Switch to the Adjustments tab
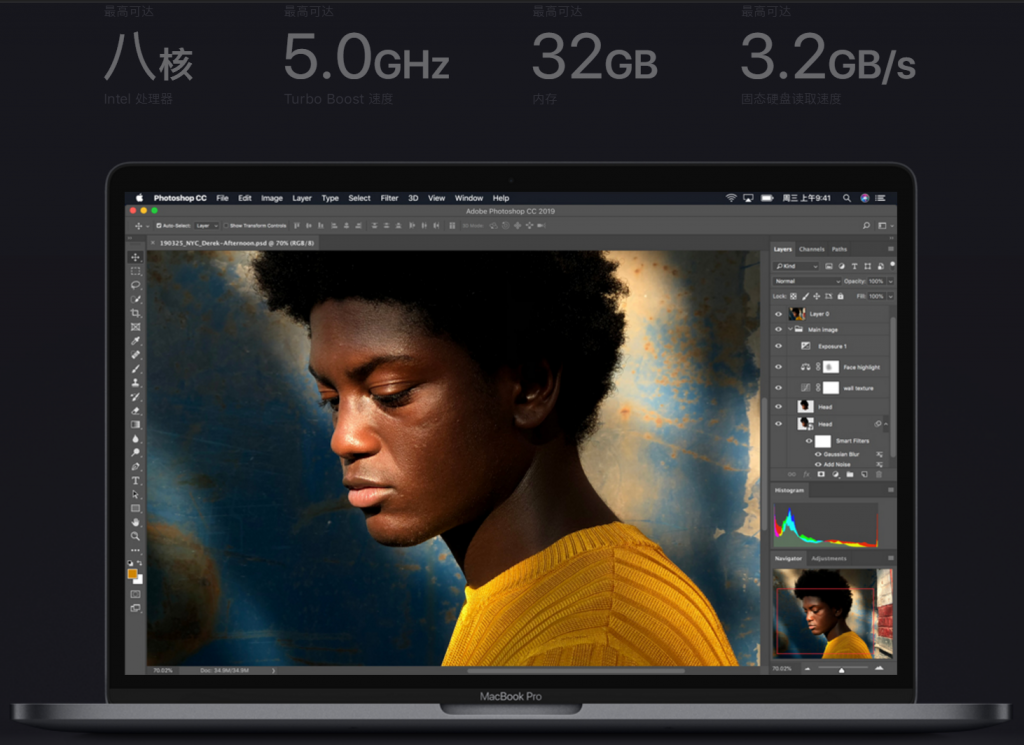Screen dimensions: 1024x745 tap(829, 558)
